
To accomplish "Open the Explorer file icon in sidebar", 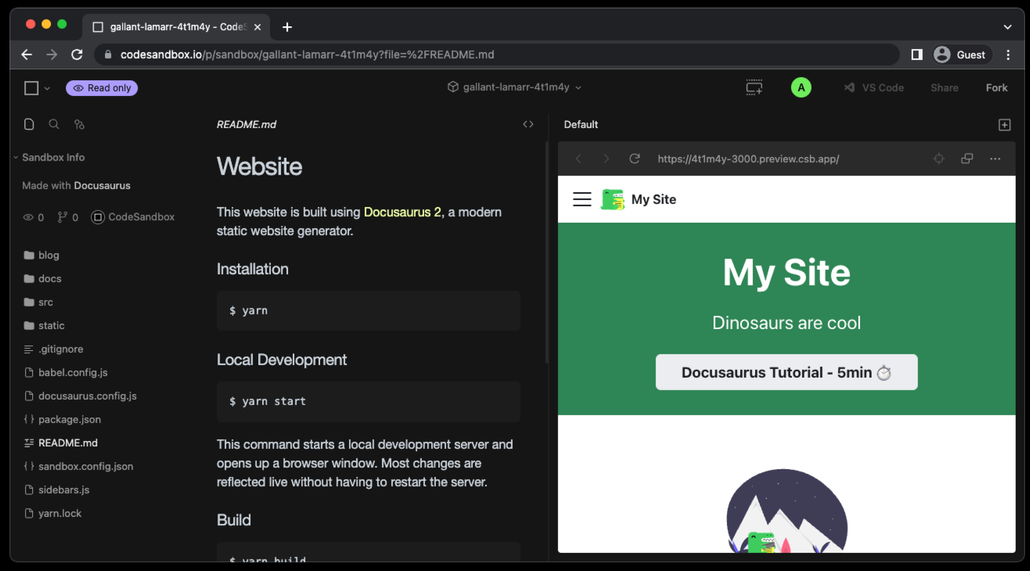I will 29,125.
